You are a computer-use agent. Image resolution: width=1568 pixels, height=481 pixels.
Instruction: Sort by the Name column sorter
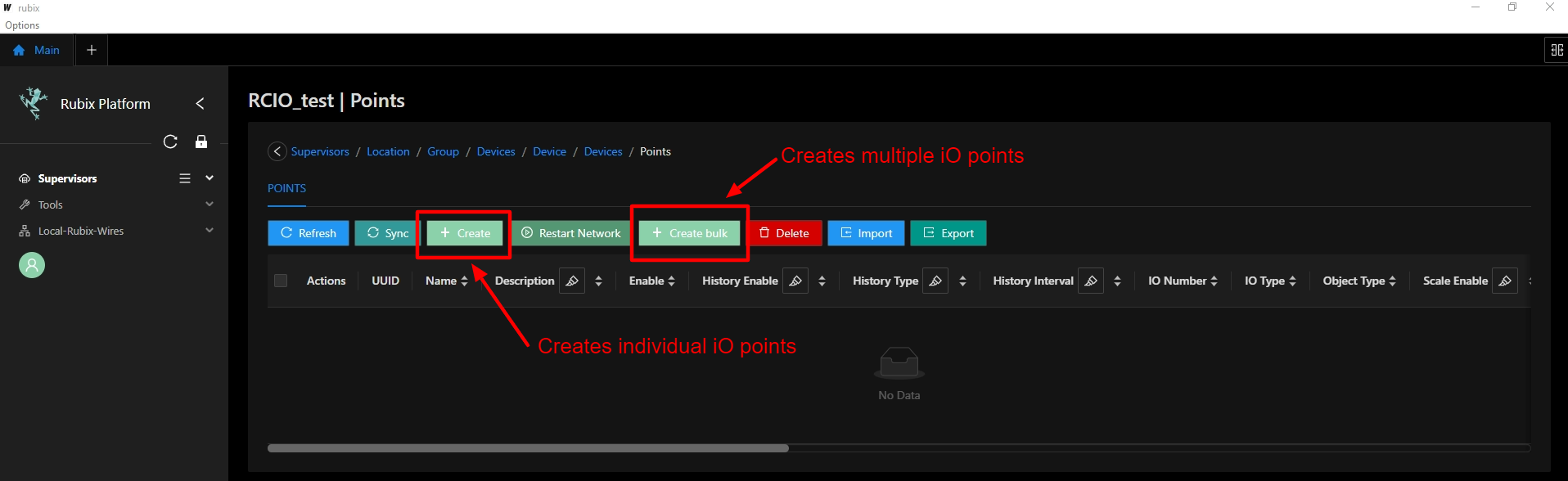[x=465, y=281]
